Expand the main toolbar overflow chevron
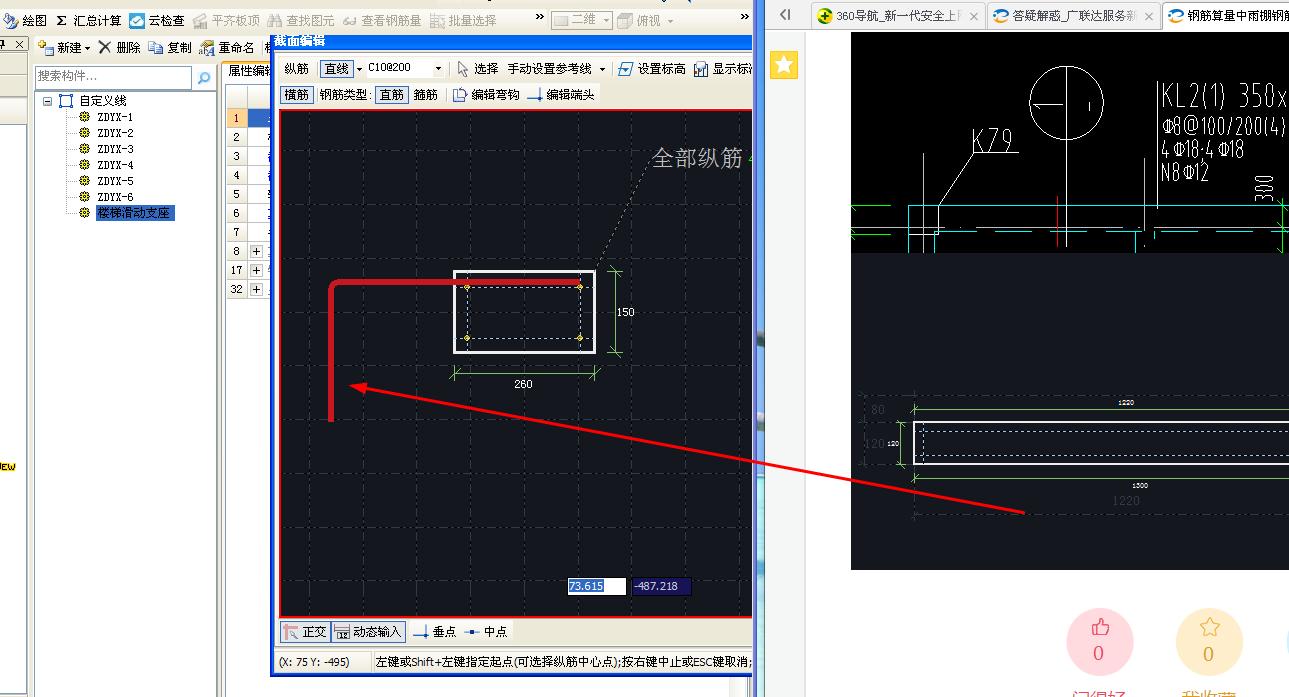 tap(540, 17)
